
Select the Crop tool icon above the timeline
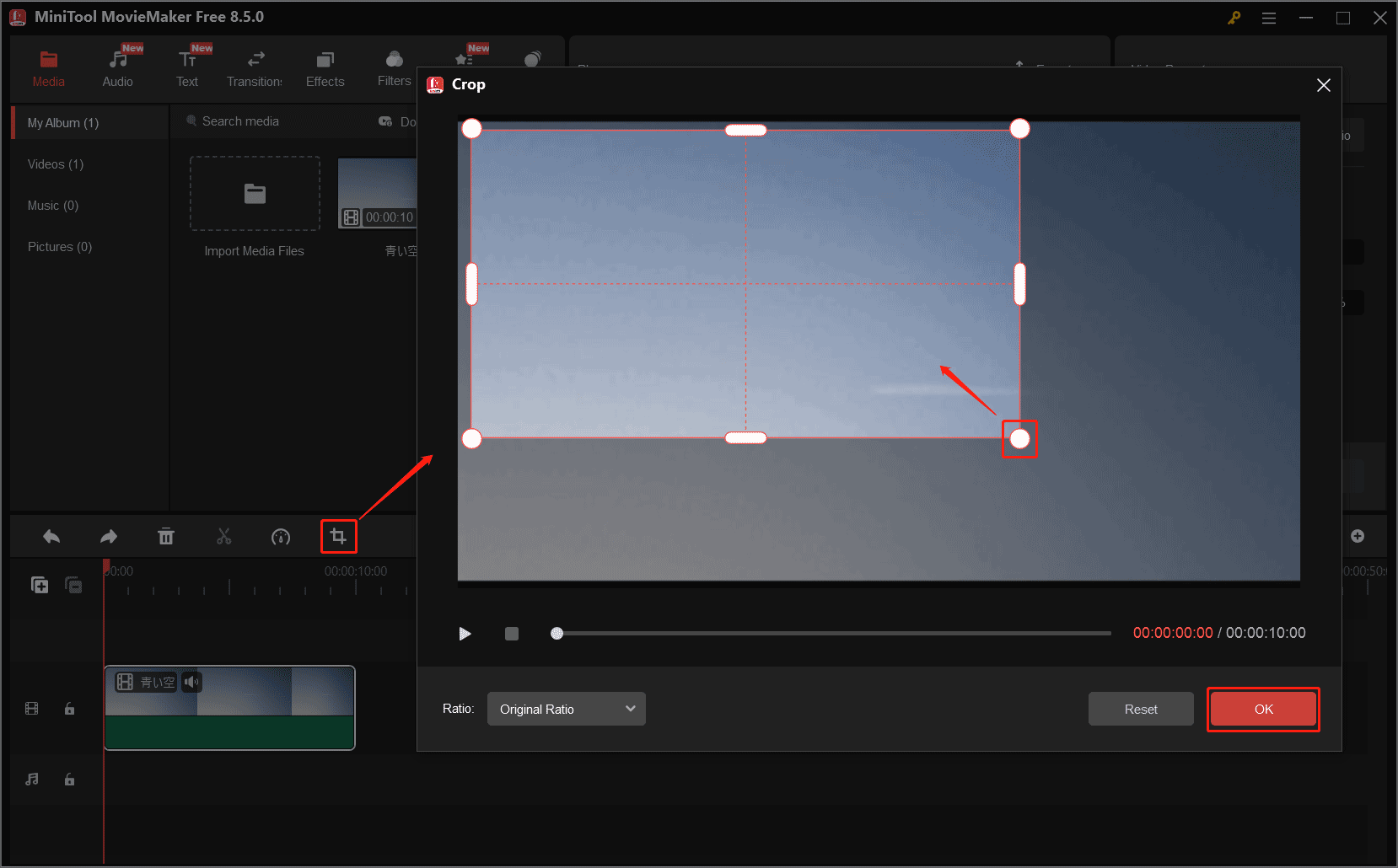point(338,536)
